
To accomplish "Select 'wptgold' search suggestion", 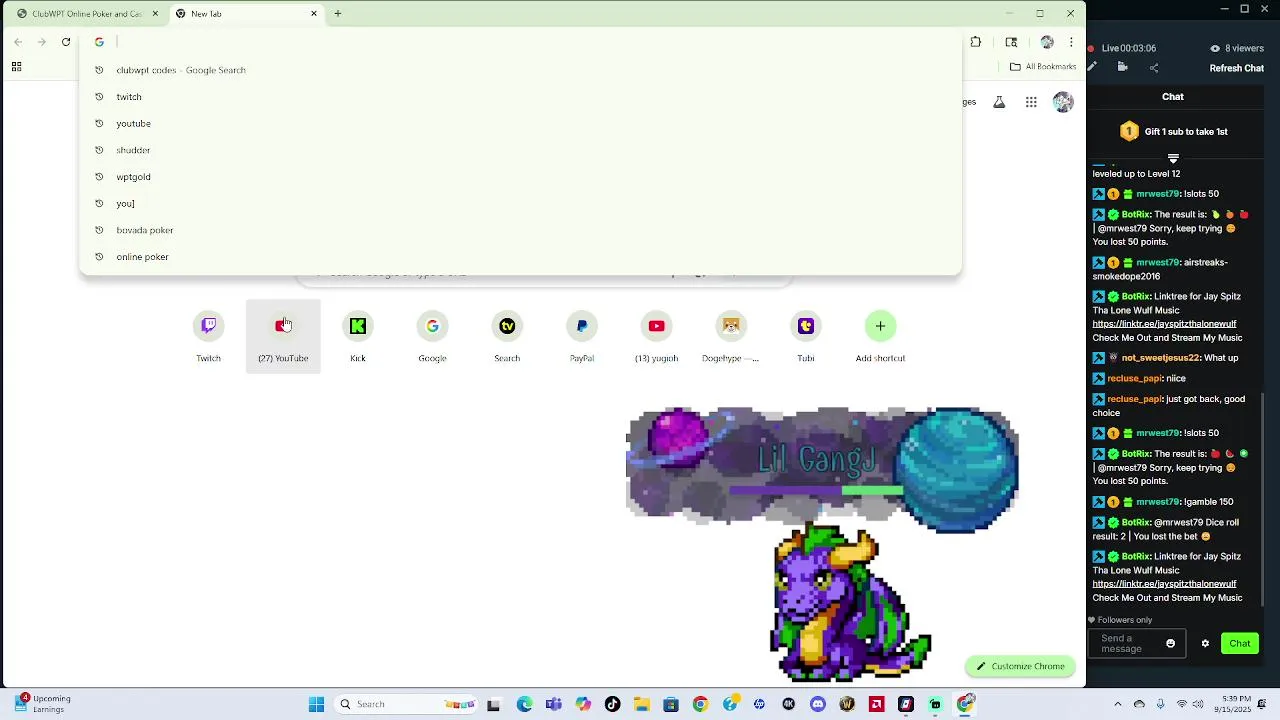I will pyautogui.click(x=520, y=177).
